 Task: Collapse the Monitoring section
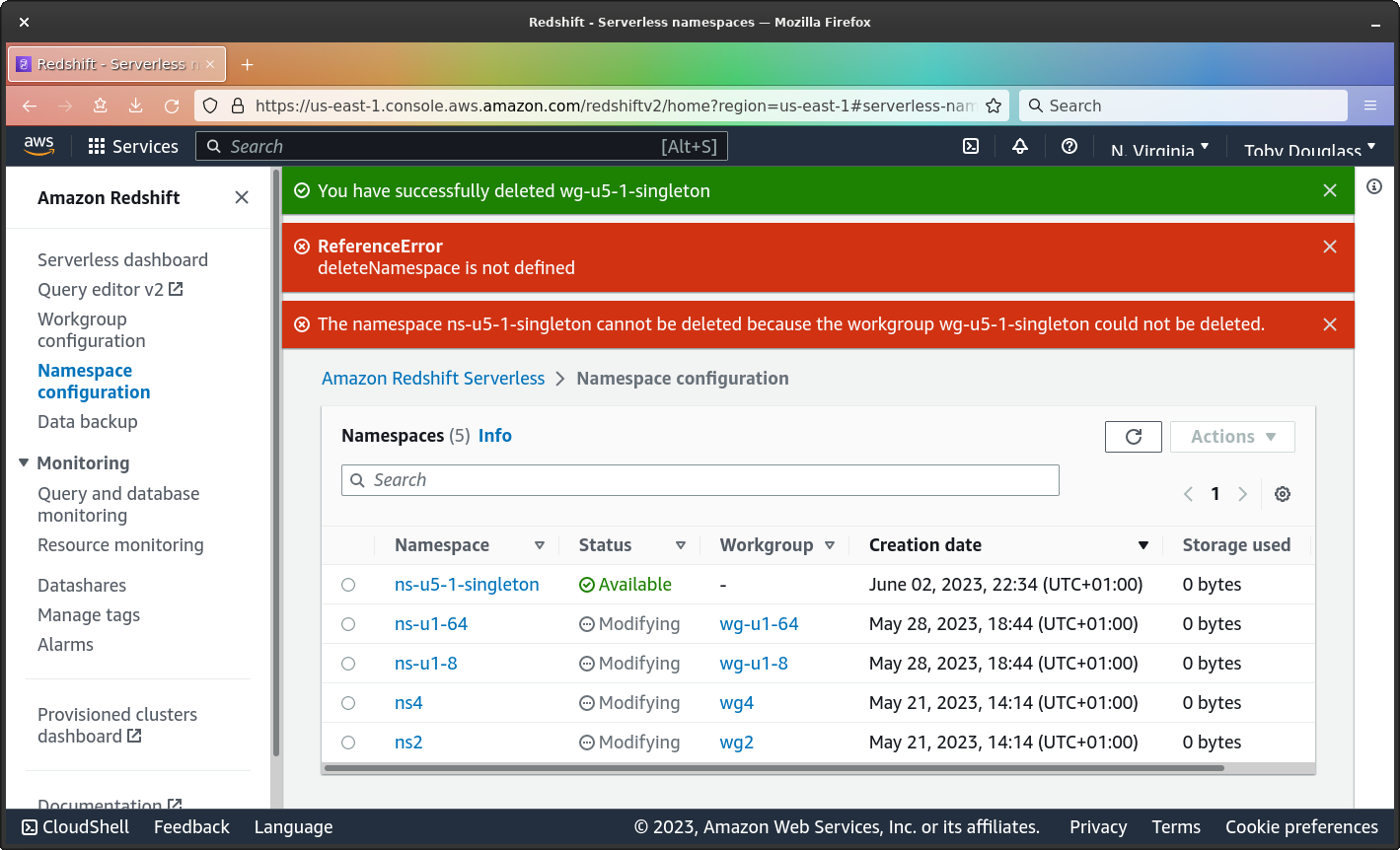pyautogui.click(x=24, y=462)
